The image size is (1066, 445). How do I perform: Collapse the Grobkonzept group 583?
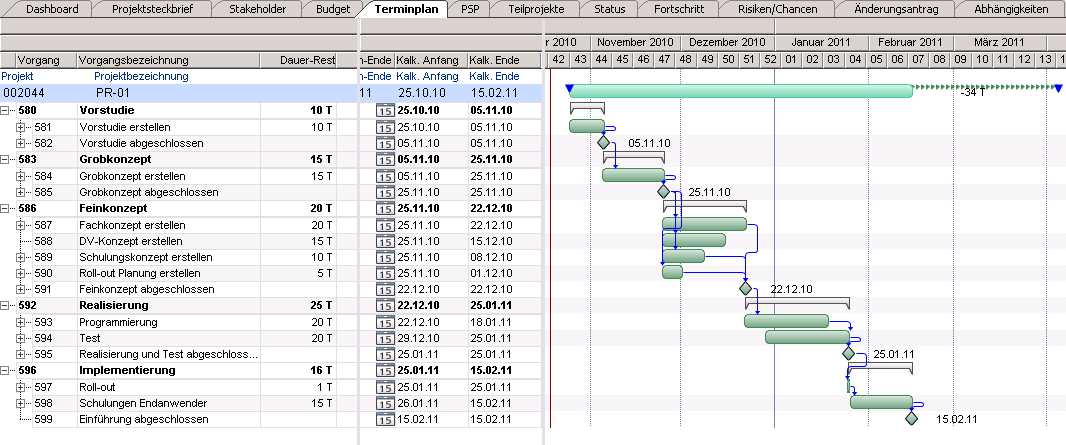(5, 160)
